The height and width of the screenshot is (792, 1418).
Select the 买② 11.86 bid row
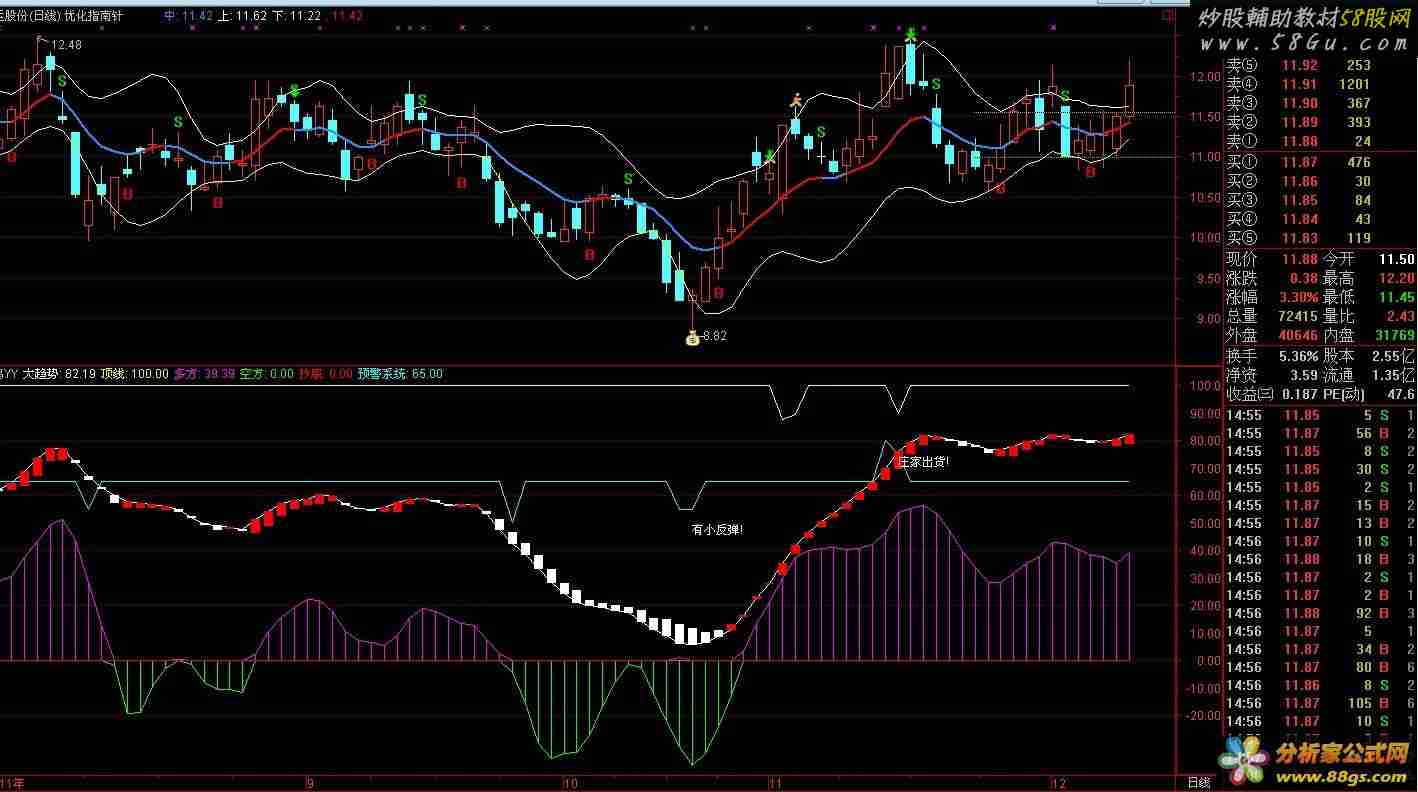(x=1321, y=181)
